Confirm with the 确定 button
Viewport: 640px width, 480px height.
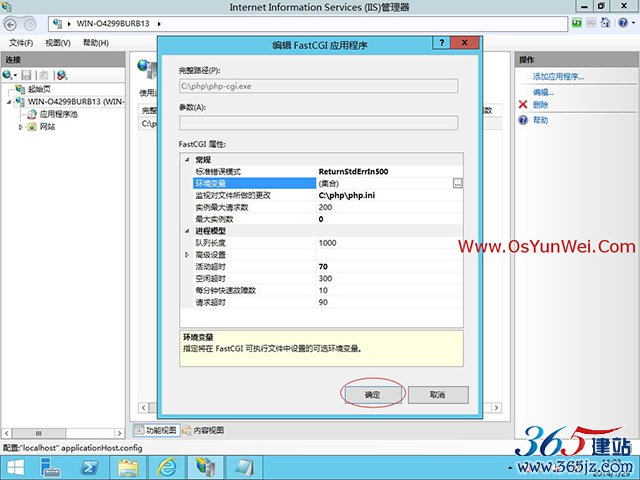[x=372, y=395]
